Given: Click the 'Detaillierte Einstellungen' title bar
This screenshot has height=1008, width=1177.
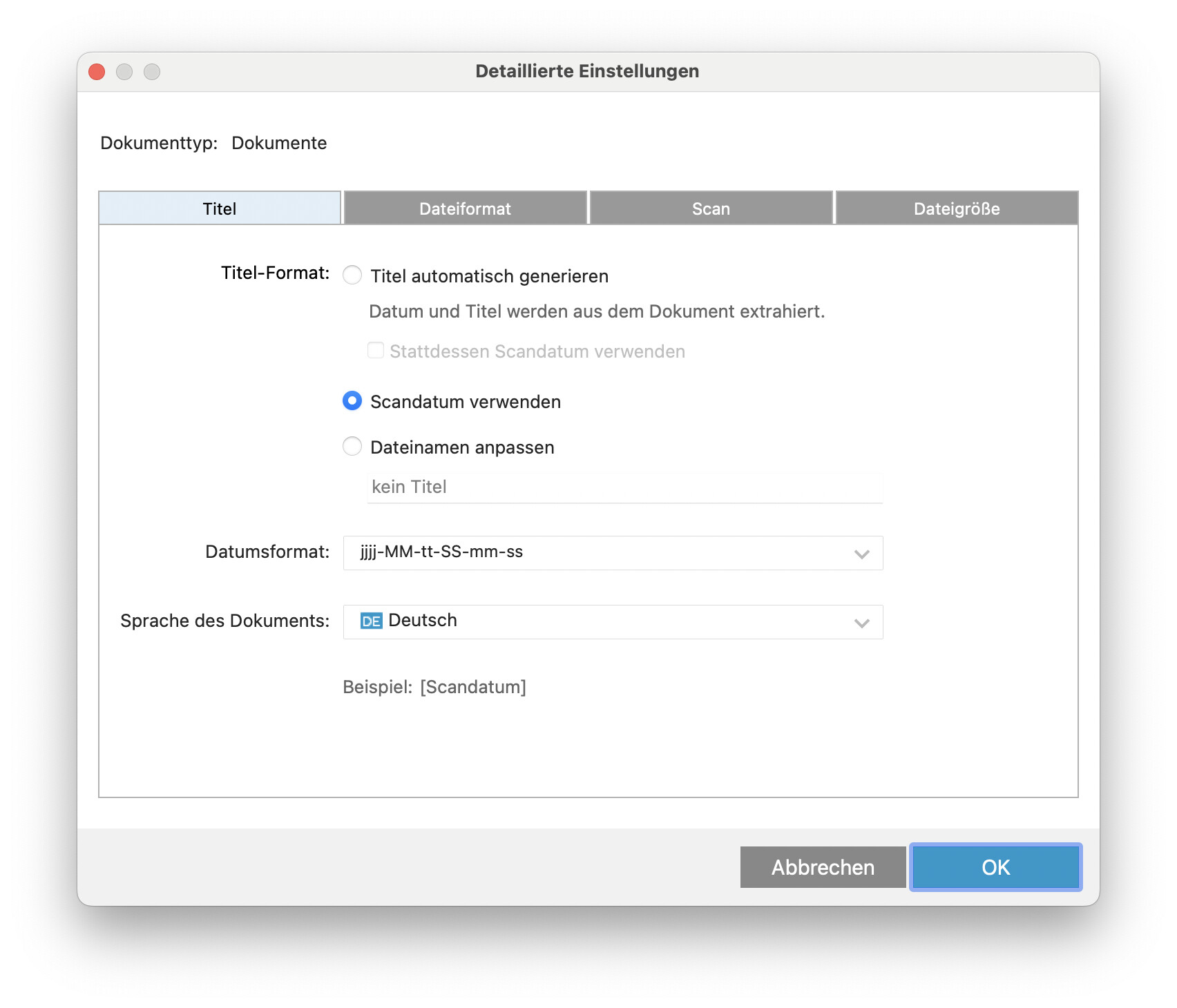Looking at the screenshot, I should click(587, 72).
